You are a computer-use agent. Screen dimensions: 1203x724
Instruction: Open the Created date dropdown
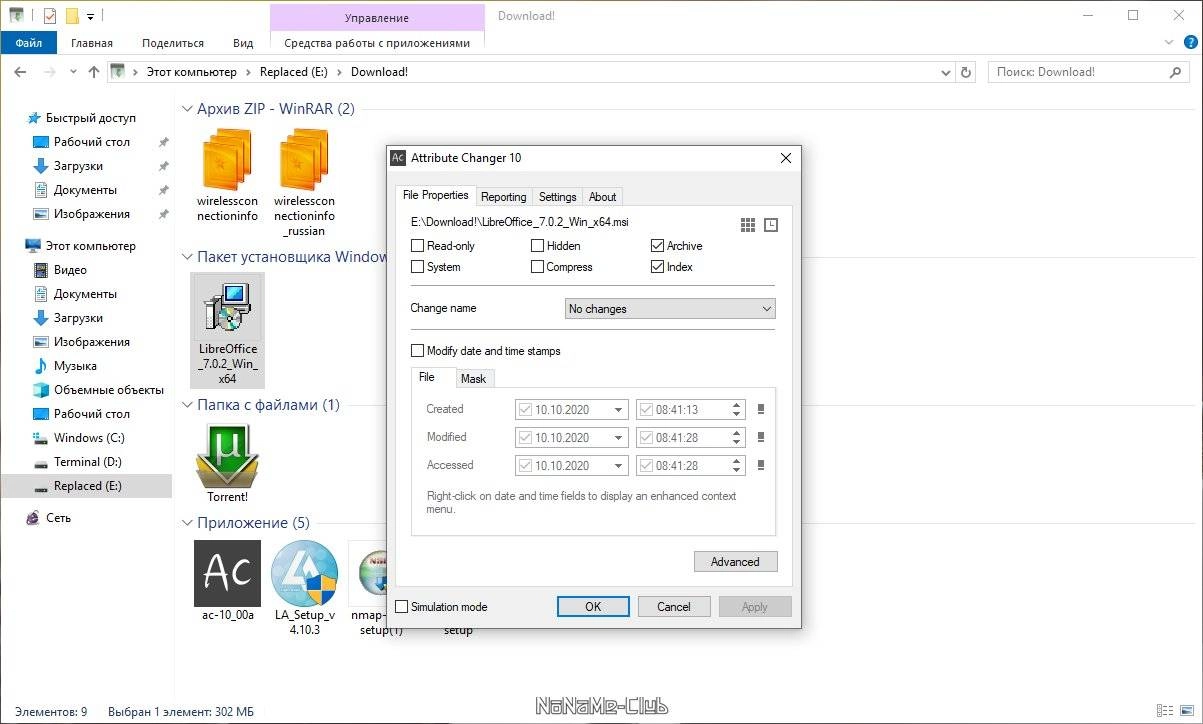pos(619,410)
